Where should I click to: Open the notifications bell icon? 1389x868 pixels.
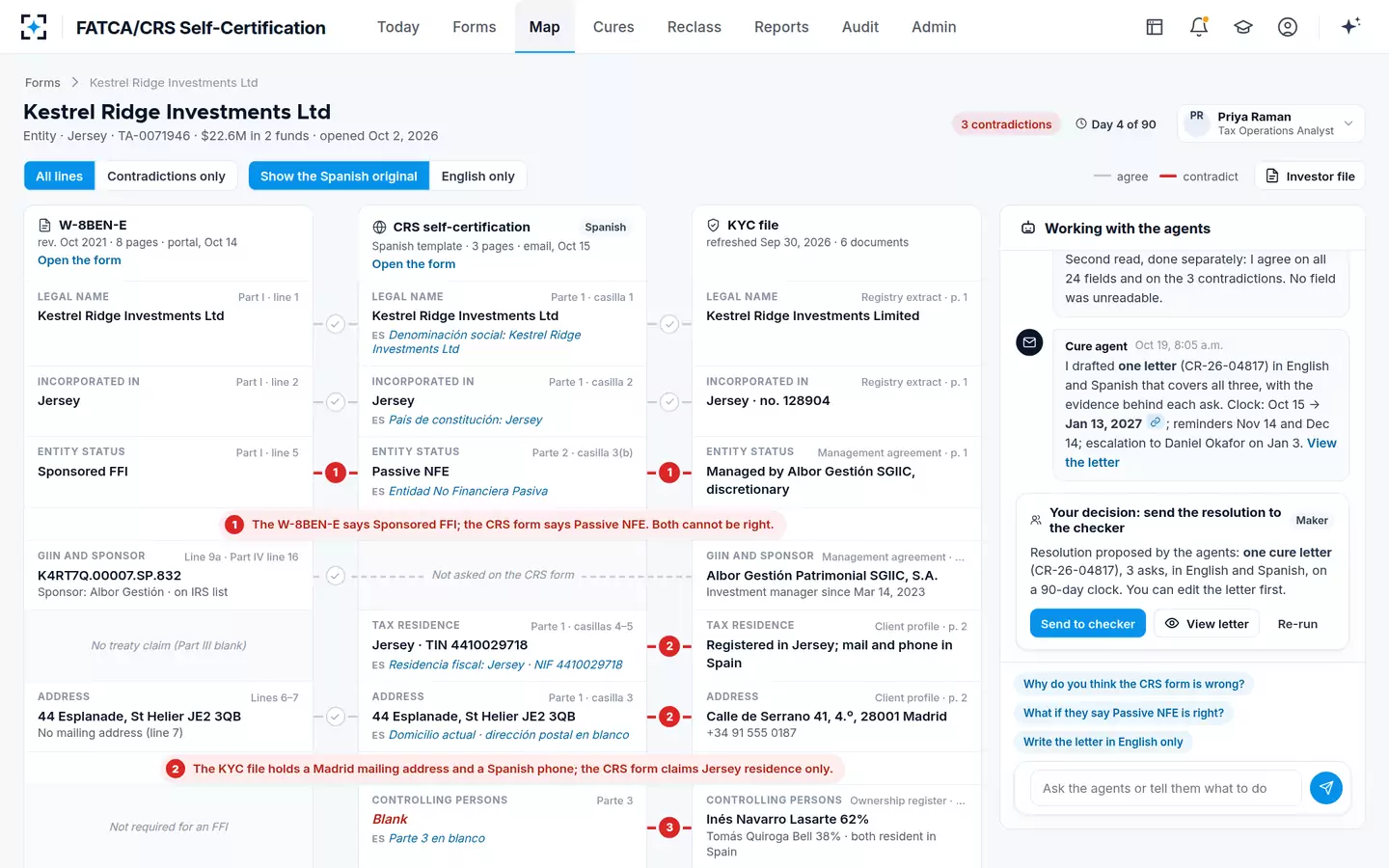pyautogui.click(x=1199, y=27)
